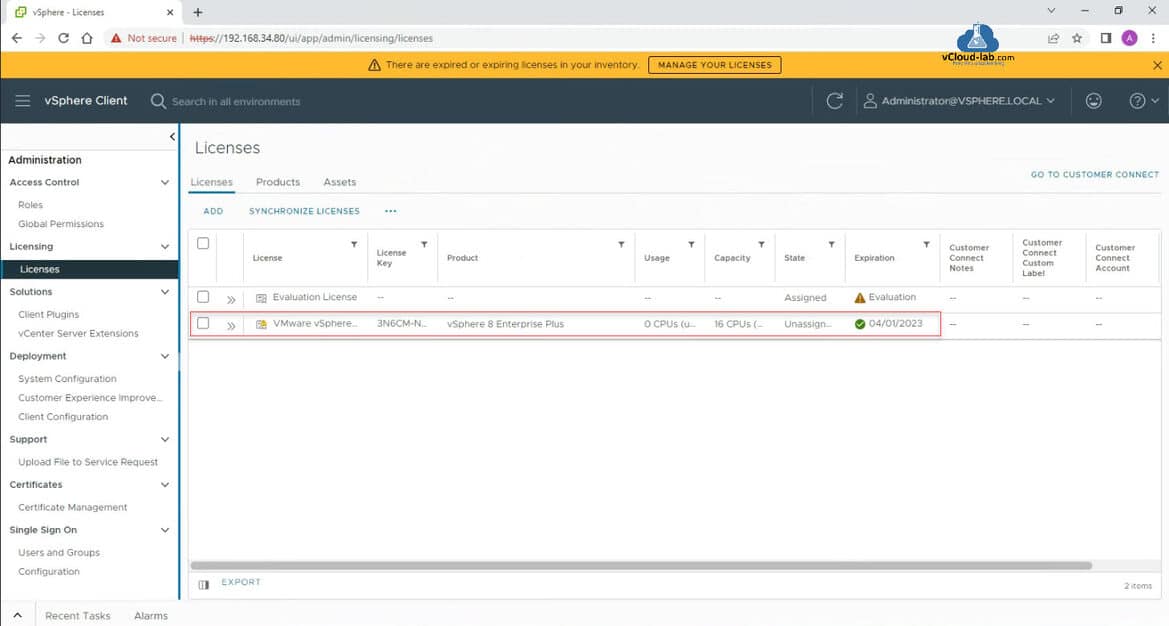Expand VMware vSphere license row details

(231, 326)
